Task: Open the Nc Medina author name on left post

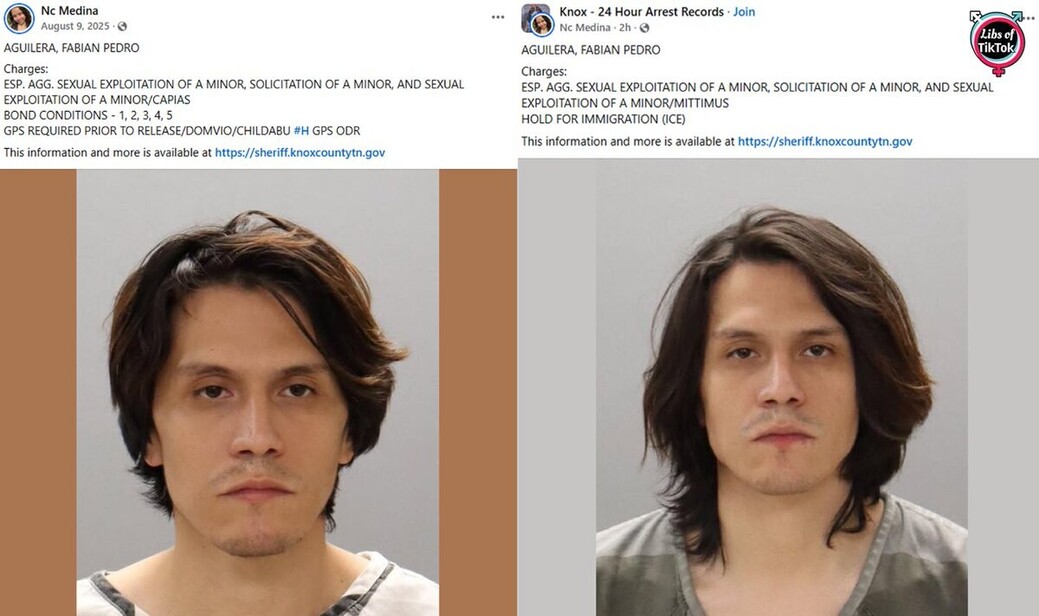Action: point(70,11)
